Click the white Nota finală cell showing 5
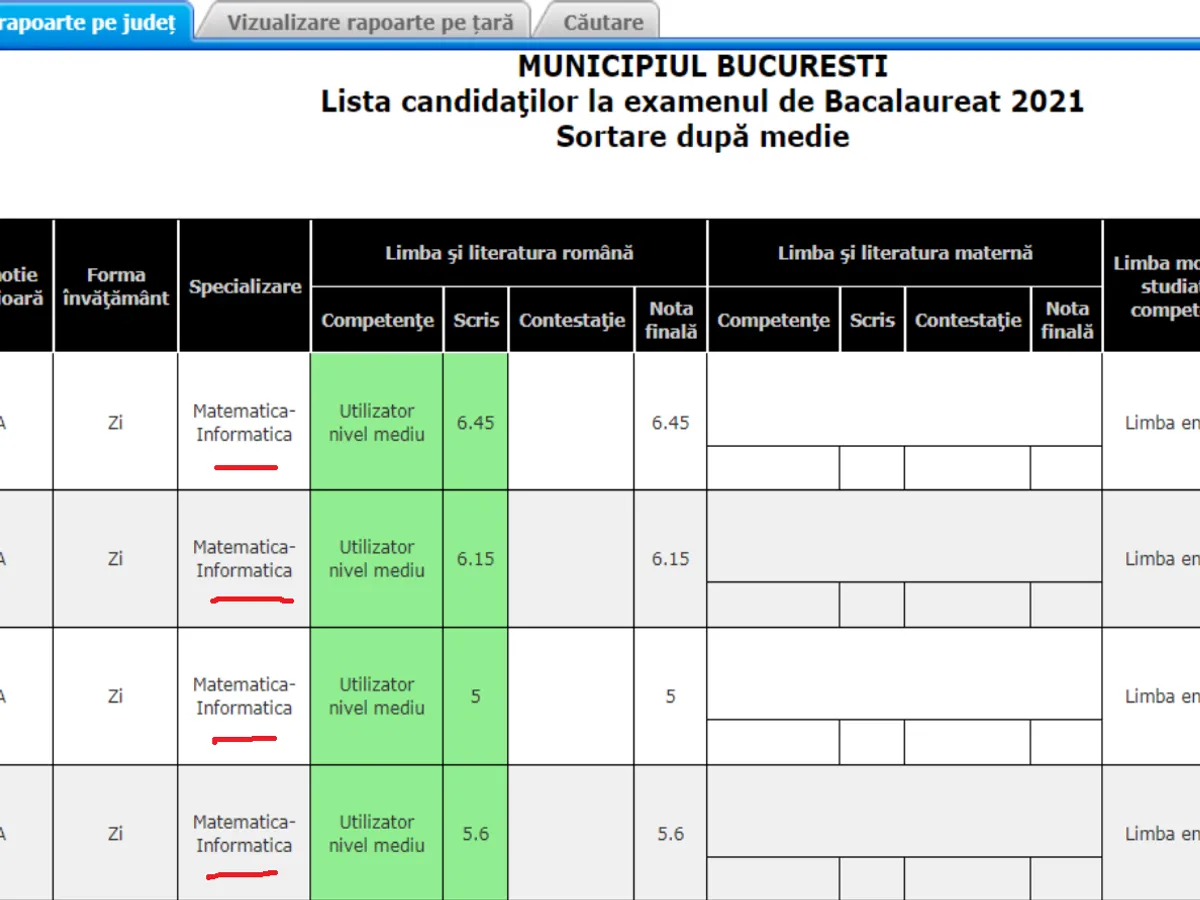Screen dimensions: 1200x900 point(671,696)
